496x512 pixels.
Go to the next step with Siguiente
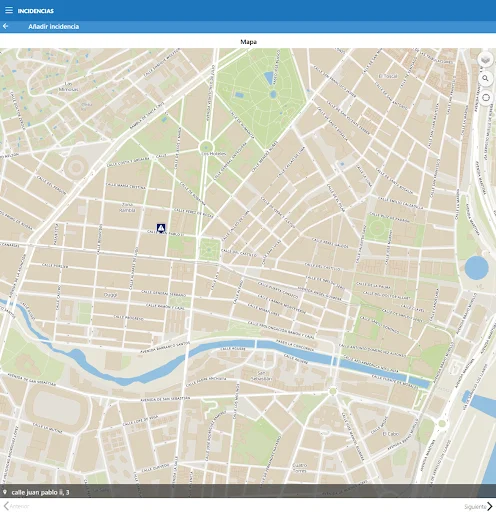[478, 506]
